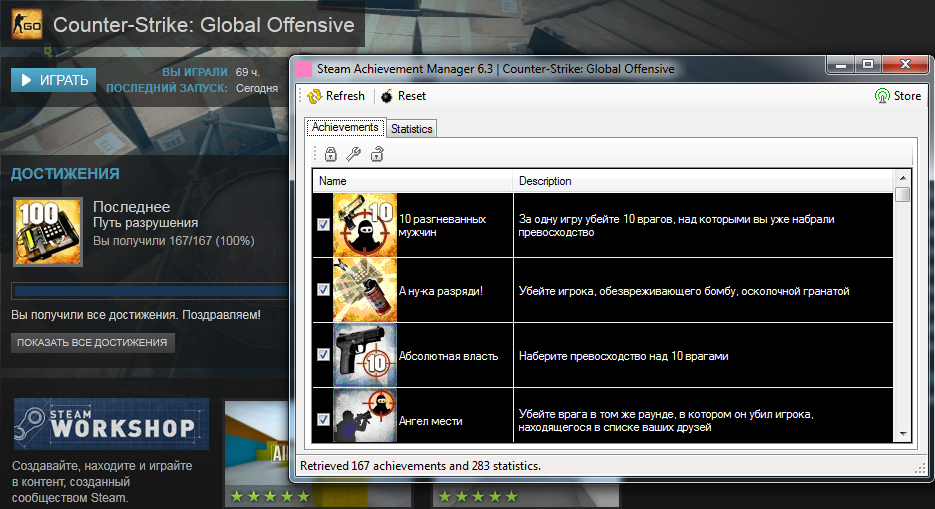The image size is (935, 509).
Task: Click the list scrollbar down arrow
Action: pos(903,435)
